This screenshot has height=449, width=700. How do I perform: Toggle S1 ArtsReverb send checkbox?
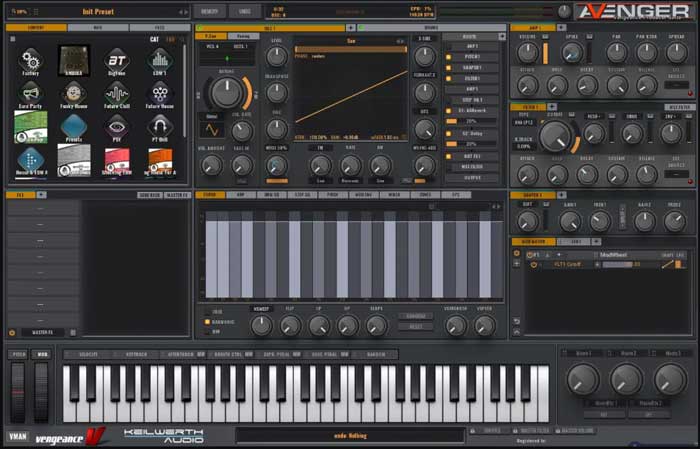(x=448, y=111)
